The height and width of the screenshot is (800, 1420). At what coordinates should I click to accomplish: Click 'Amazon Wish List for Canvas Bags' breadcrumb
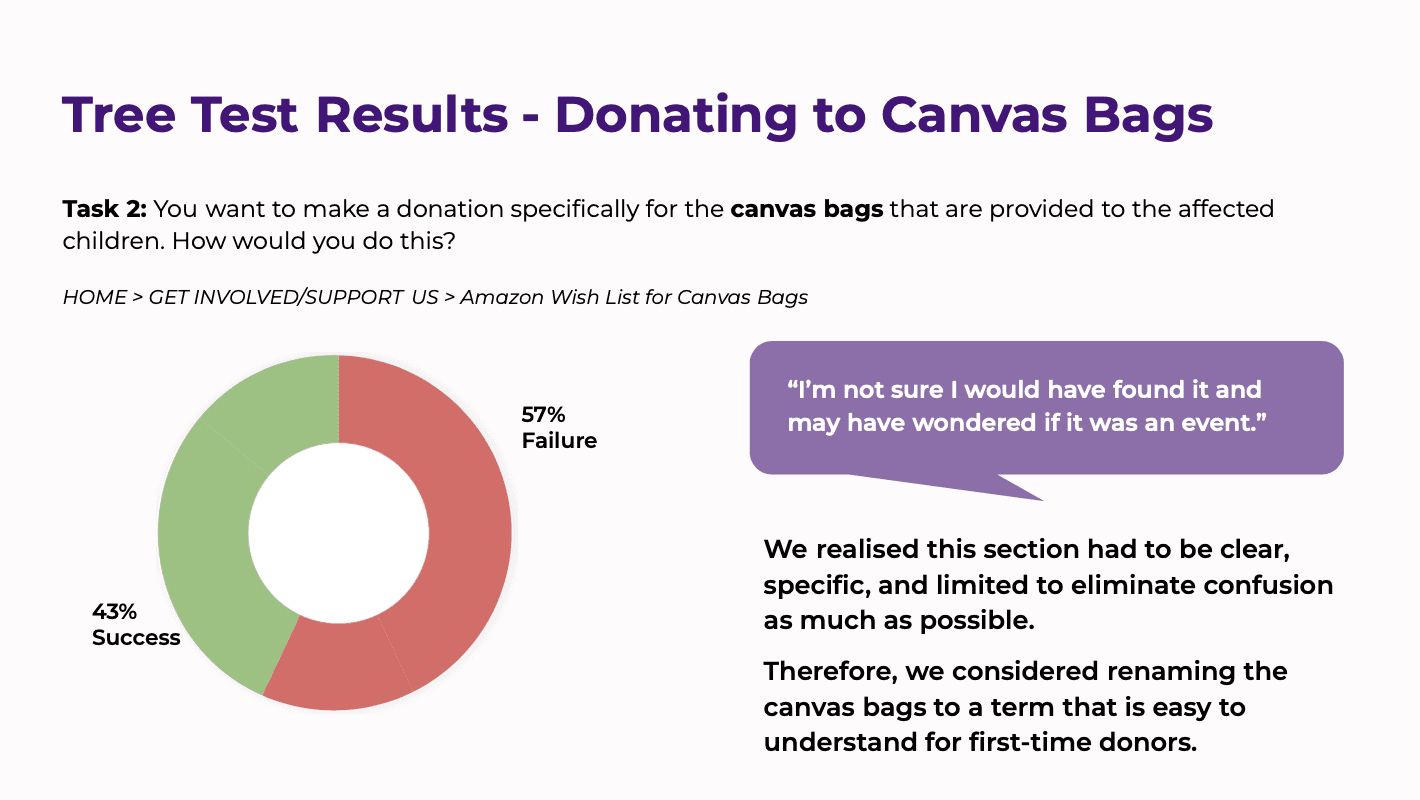tap(634, 297)
